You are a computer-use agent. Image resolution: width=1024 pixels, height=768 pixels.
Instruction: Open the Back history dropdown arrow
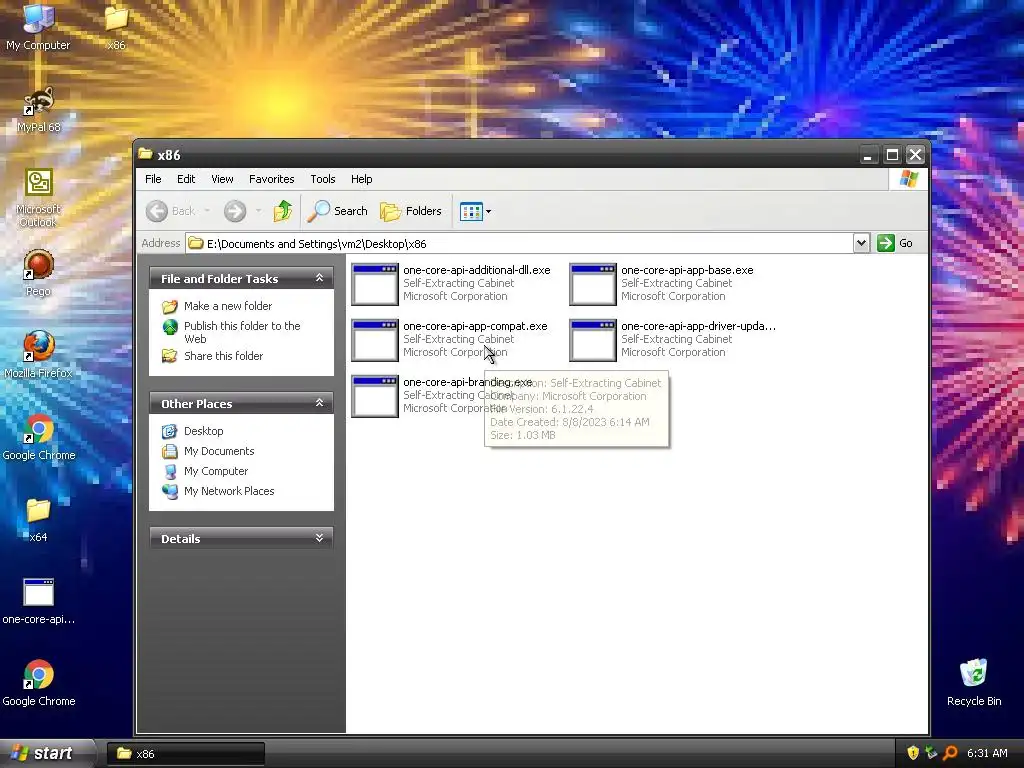pyautogui.click(x=207, y=211)
